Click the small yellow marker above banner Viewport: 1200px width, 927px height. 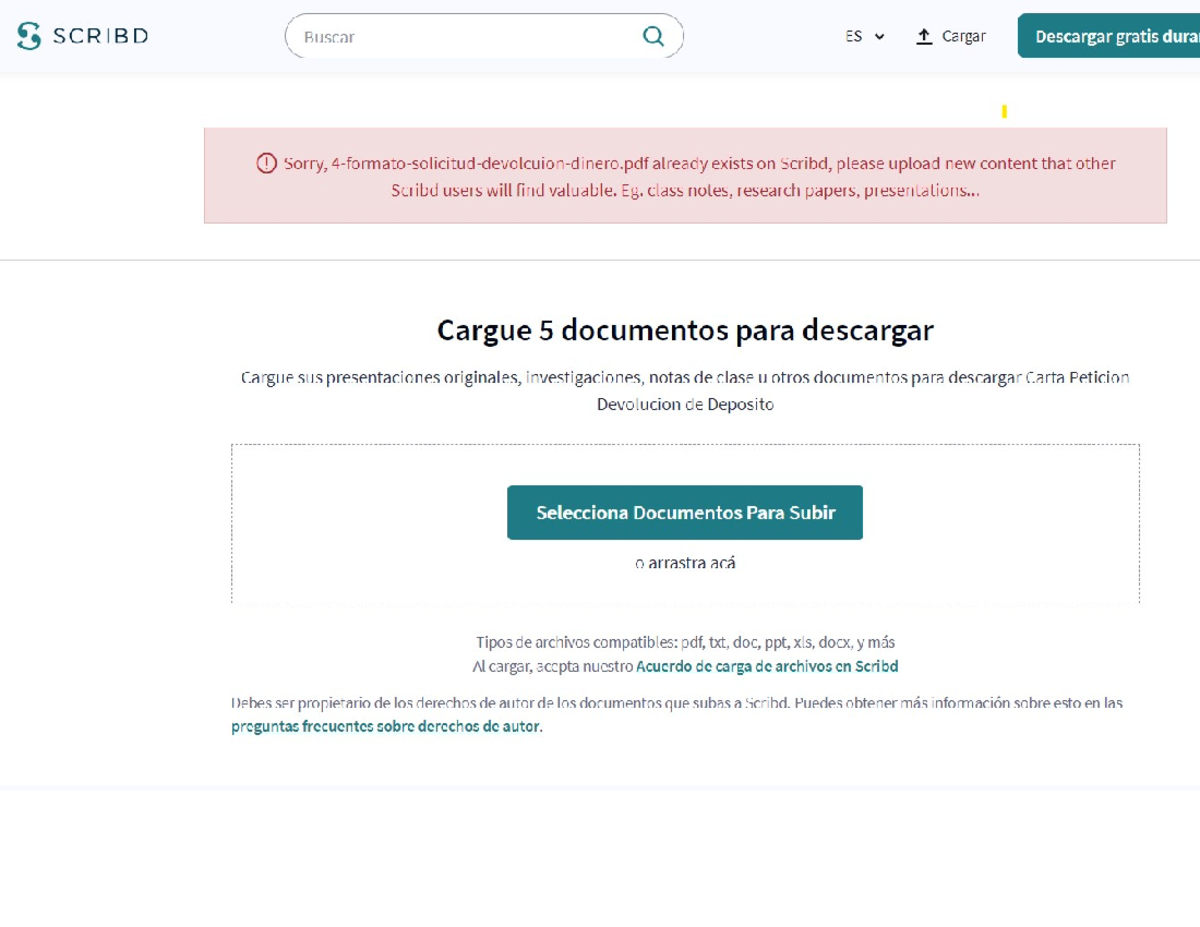(1004, 112)
